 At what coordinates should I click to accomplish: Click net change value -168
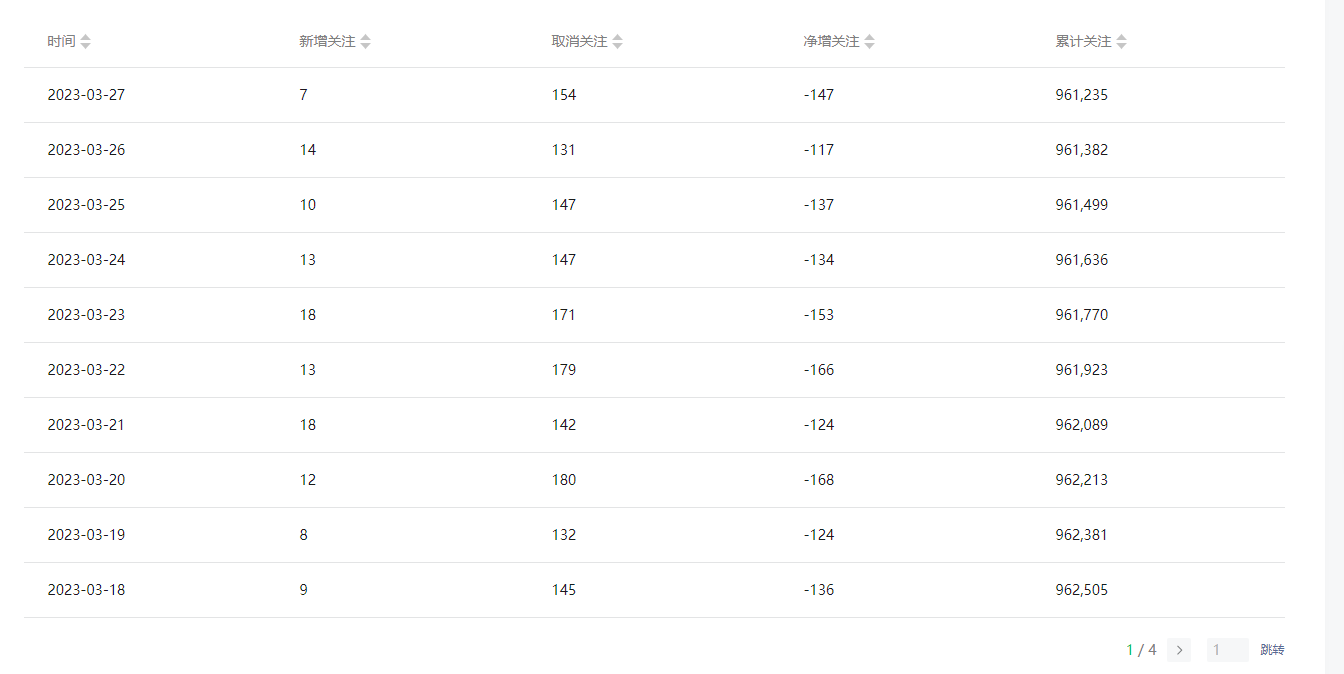point(818,480)
